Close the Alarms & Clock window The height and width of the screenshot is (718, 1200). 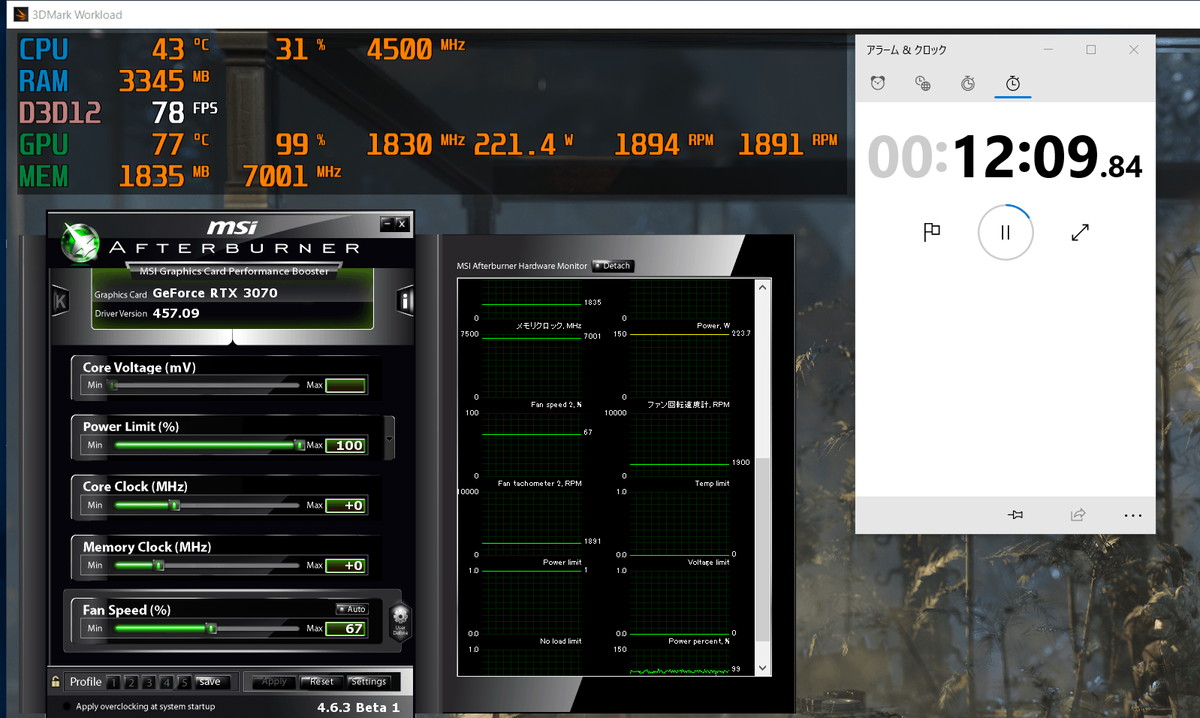(1133, 50)
